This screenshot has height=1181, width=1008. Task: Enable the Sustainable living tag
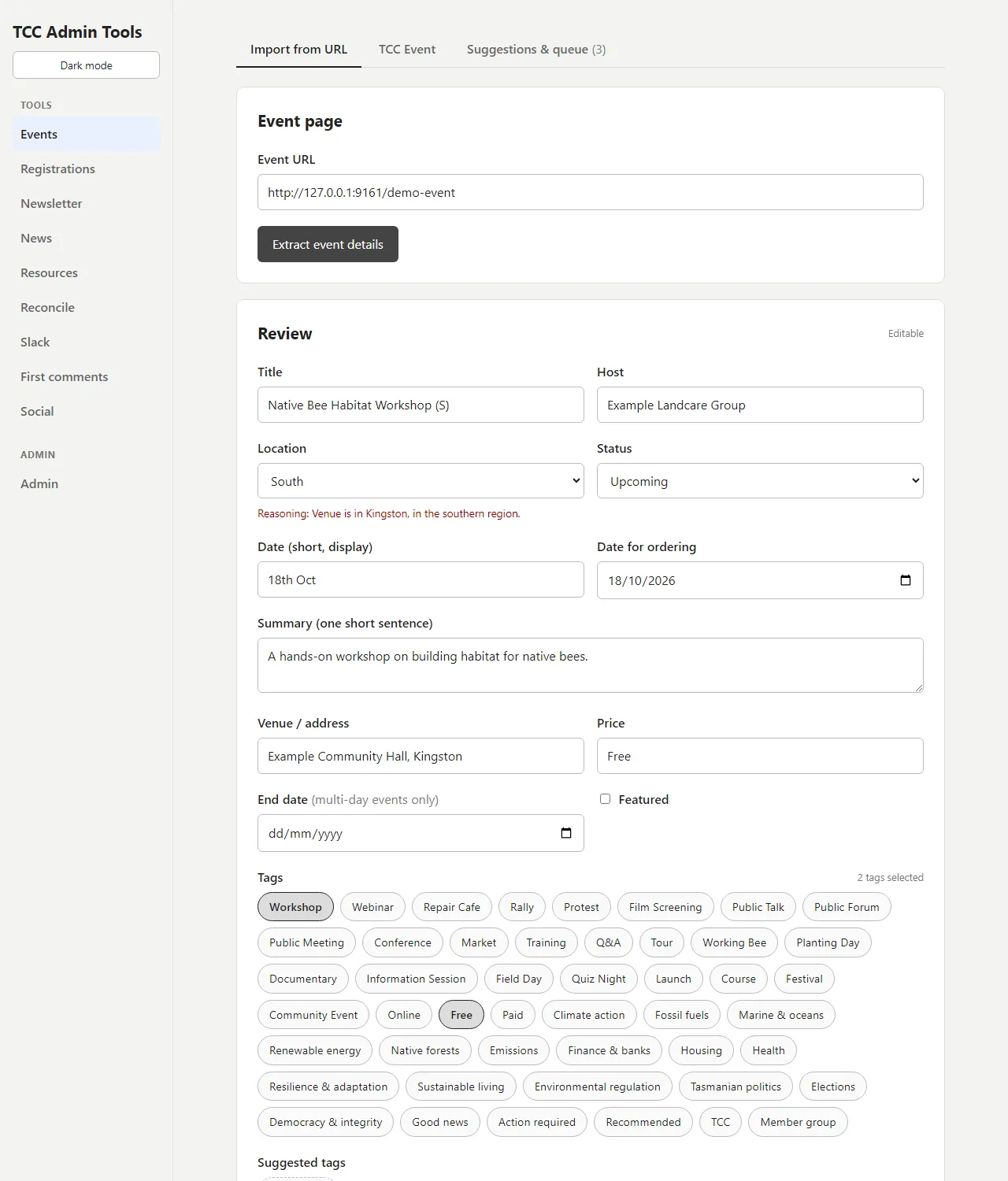[x=461, y=1087]
